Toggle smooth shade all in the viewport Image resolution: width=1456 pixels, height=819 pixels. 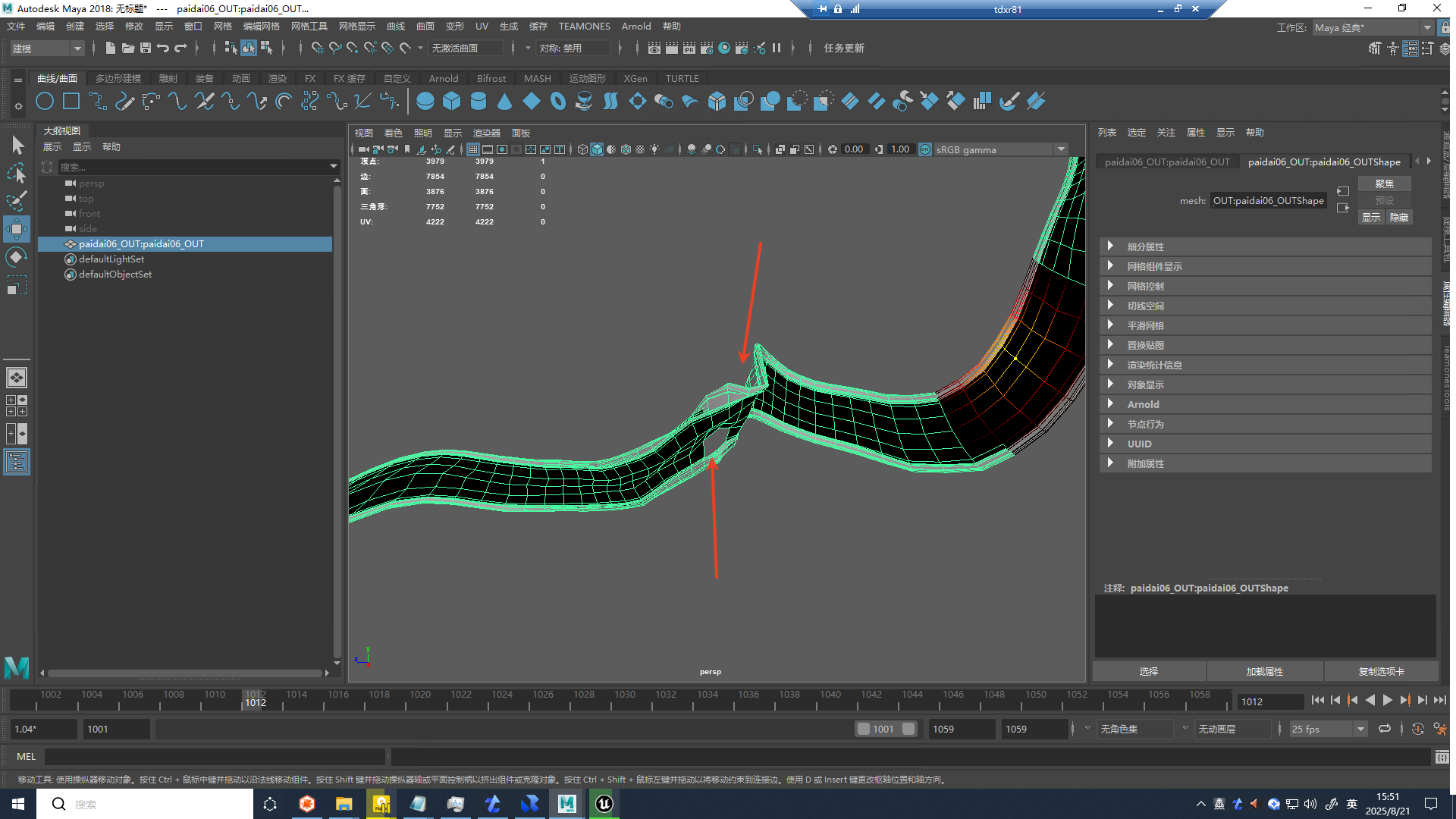click(597, 149)
